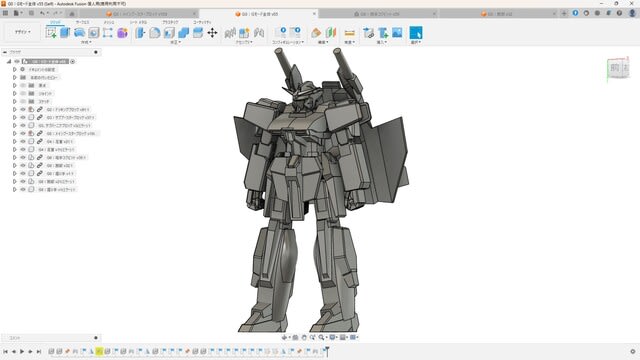Screen dimensions: 640x360
Task: Switch to the Plastic ribbon tab
Action: coord(170,22)
